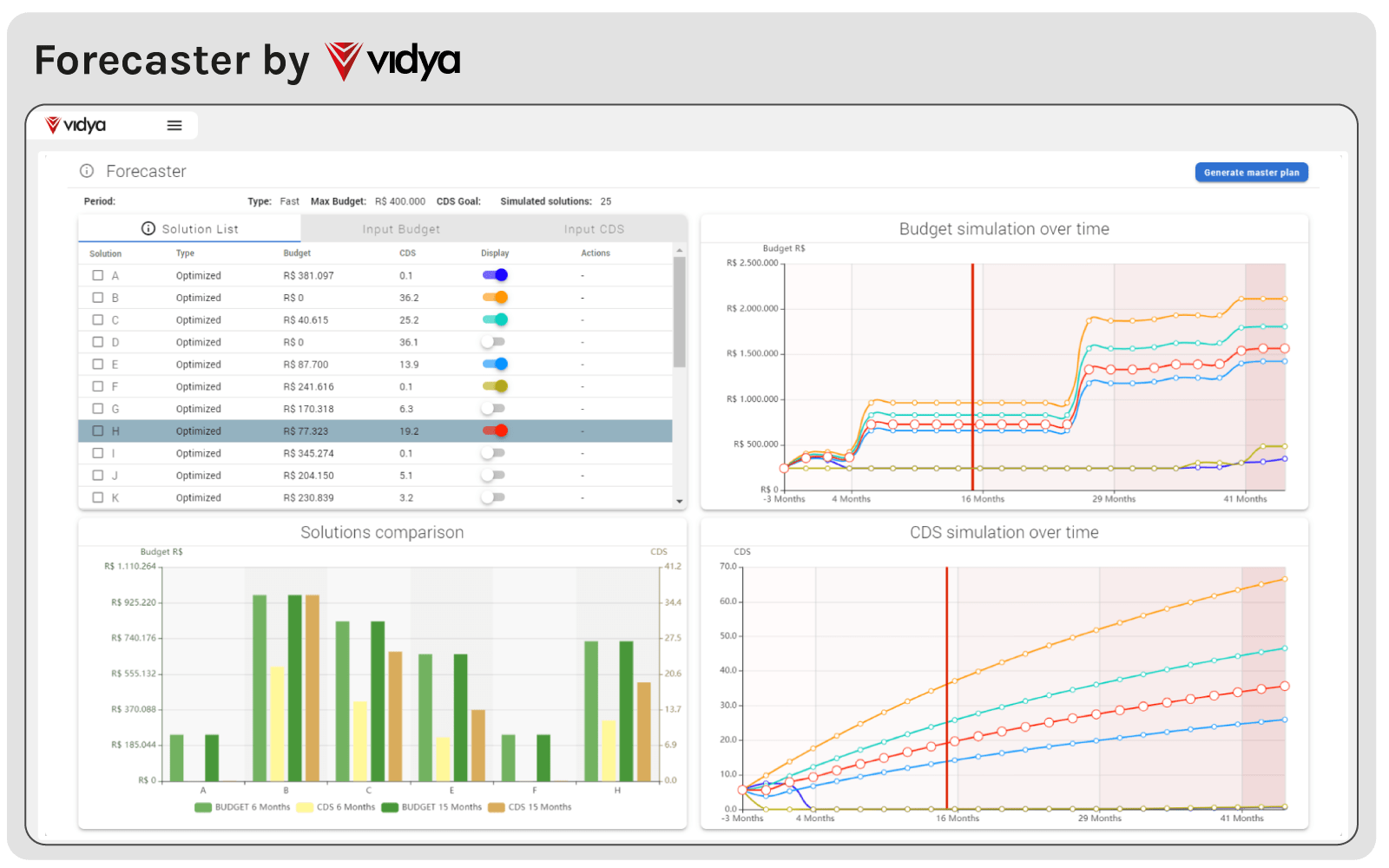
Task: Click the vidya logo in the header
Action: [x=76, y=126]
